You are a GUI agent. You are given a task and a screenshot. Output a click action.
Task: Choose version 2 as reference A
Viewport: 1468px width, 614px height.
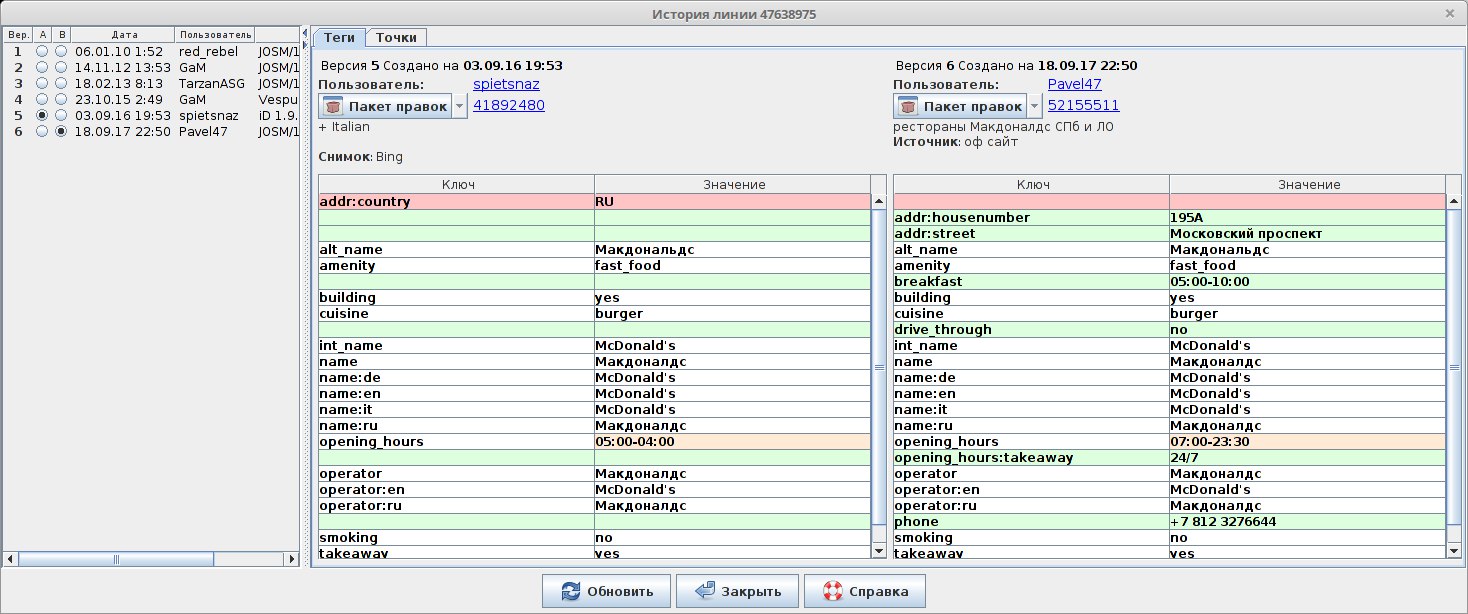(x=42, y=67)
